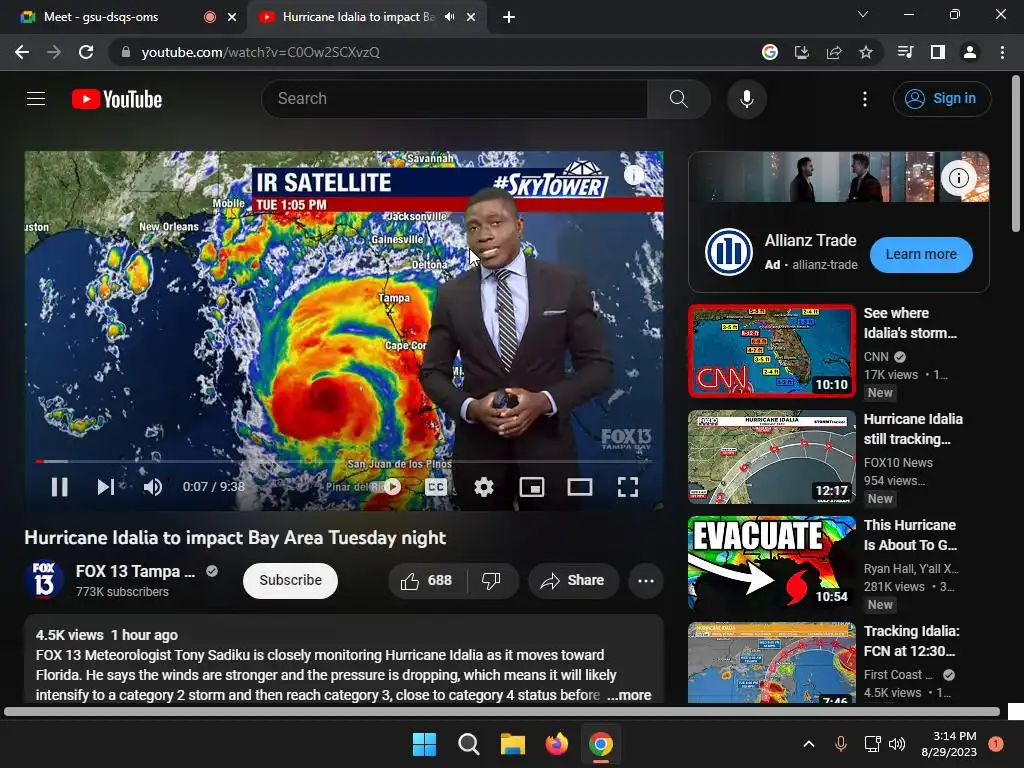This screenshot has height=768, width=1024.
Task: Click the page vertical scrollbar
Action: [1016, 155]
